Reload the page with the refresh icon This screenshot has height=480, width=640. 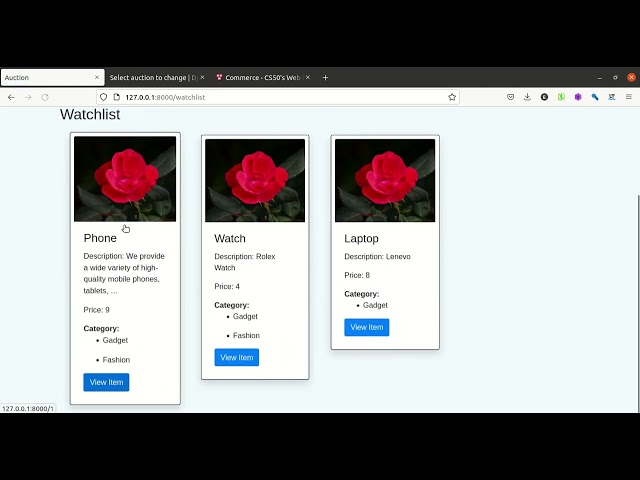pos(45,97)
